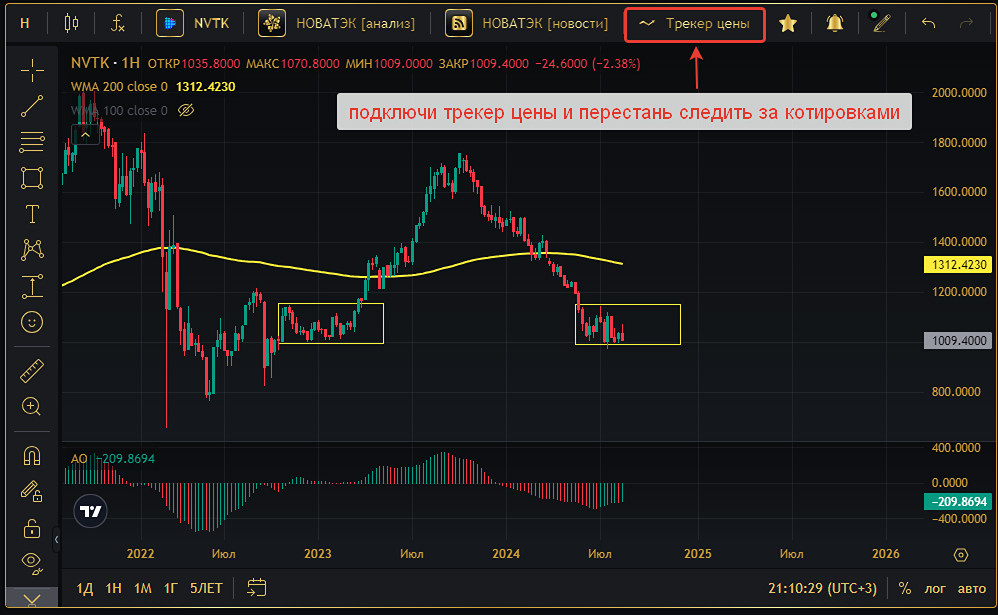Select the rectangle shape tool
998x615 pixels.
(x=32, y=178)
